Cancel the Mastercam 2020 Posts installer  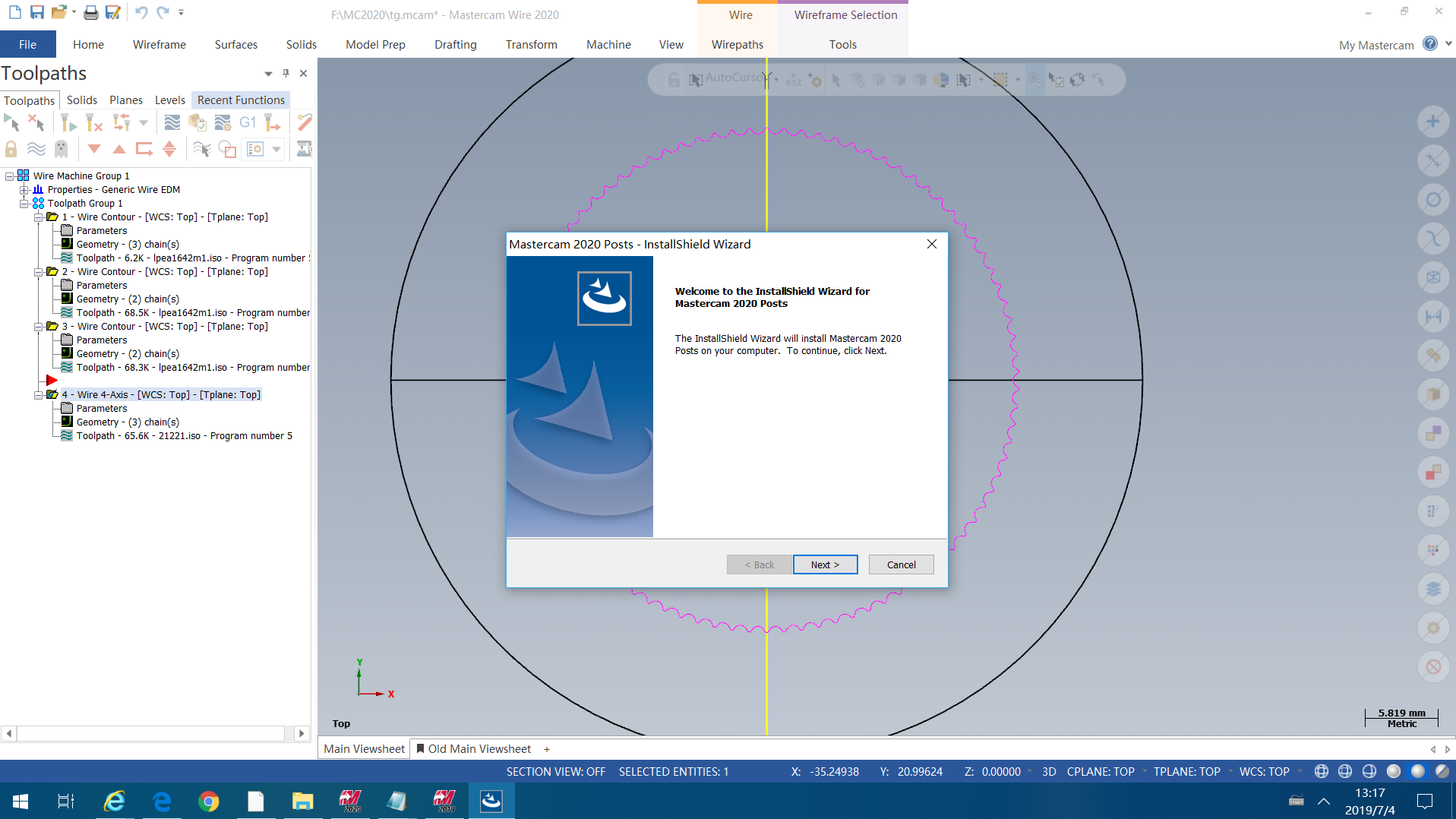click(902, 564)
